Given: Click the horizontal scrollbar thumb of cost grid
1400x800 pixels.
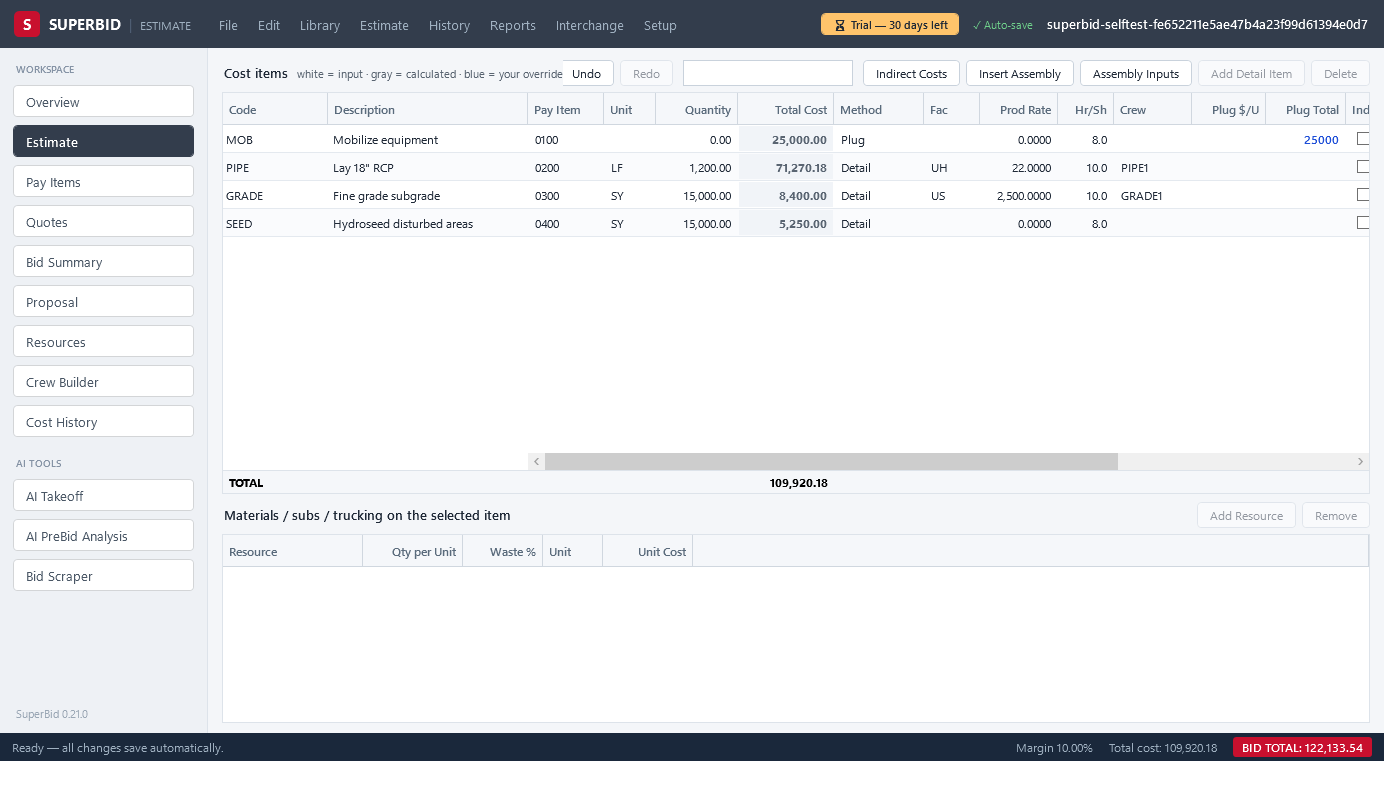Looking at the screenshot, I should click(x=831, y=462).
